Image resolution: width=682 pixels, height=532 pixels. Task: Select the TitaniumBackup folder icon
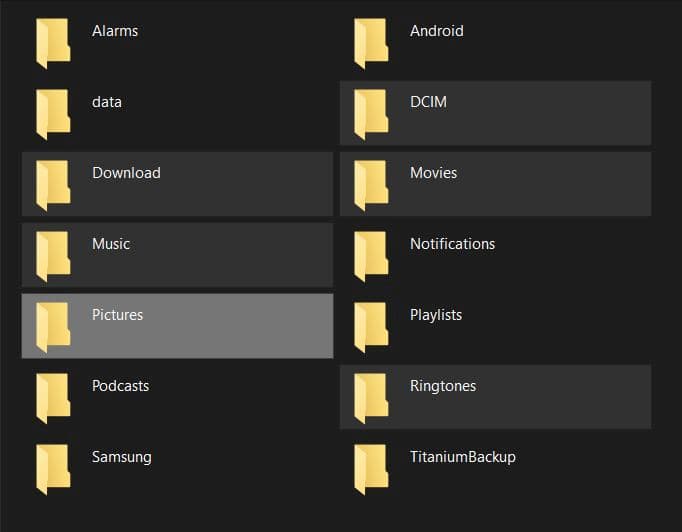371,468
